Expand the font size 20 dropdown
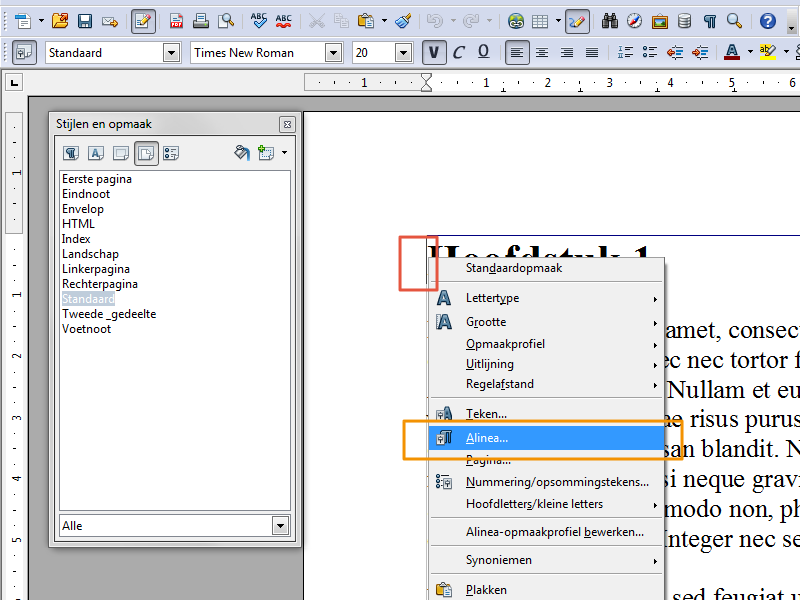This screenshot has height=600, width=800. (403, 53)
